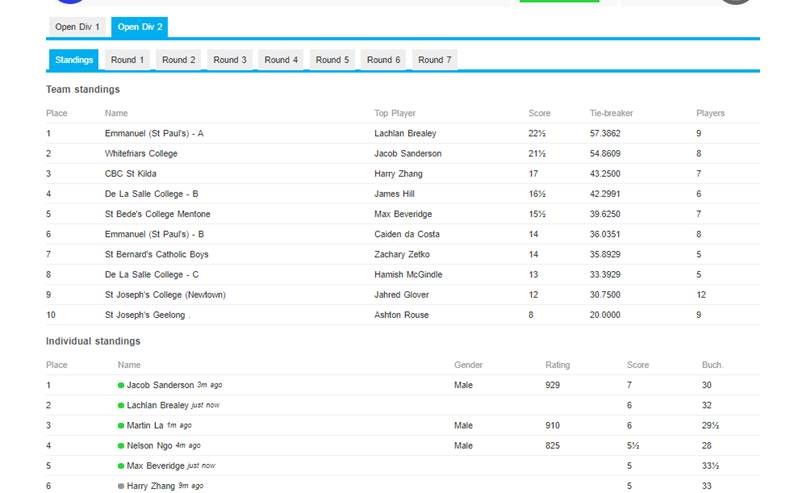Open the Round 2 tab
The height and width of the screenshot is (493, 798).
(179, 60)
